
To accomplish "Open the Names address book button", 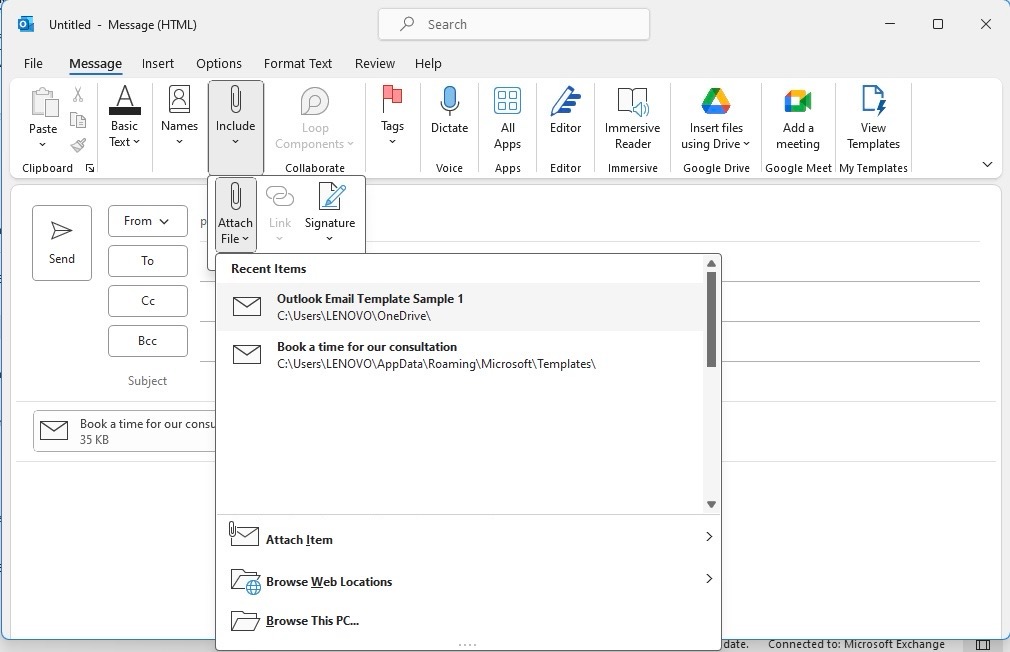I will click(179, 116).
